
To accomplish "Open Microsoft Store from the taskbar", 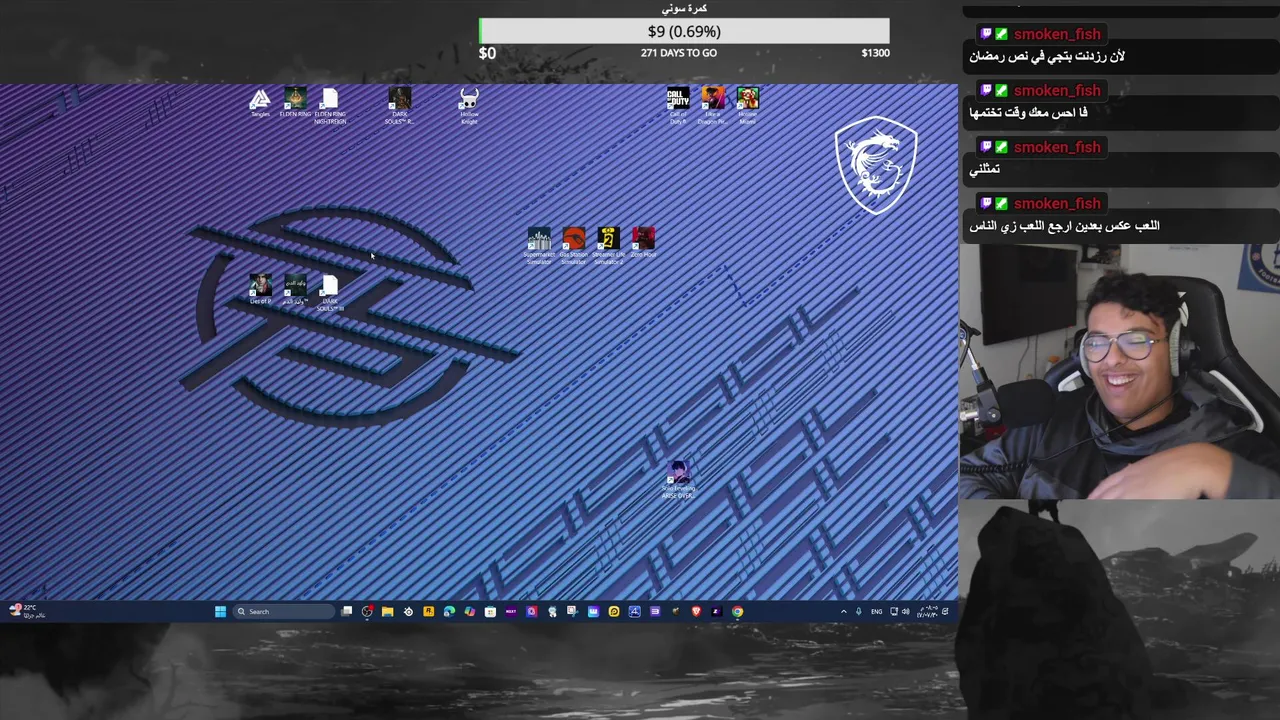I will point(490,611).
